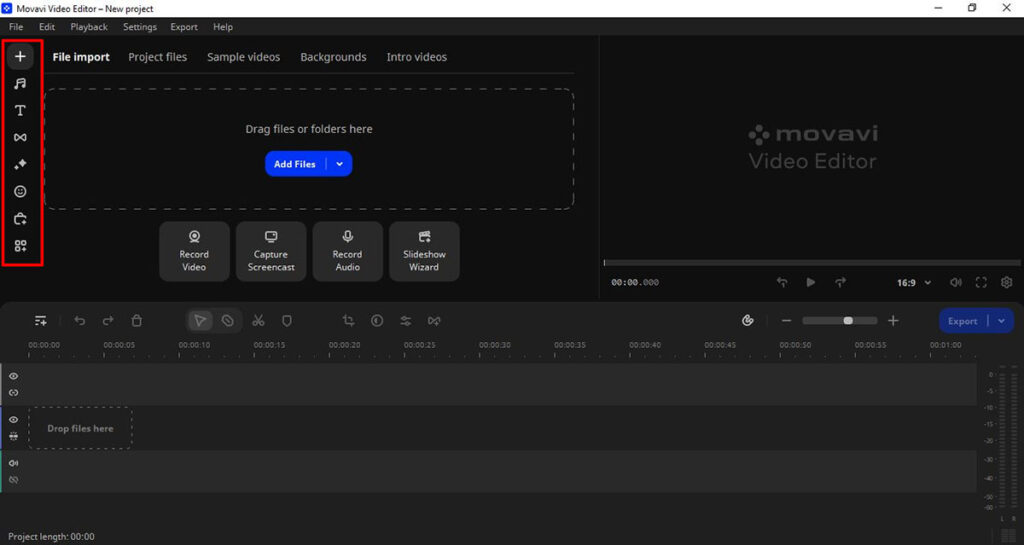Switch to File import tab
This screenshot has width=1024, height=545.
[81, 57]
